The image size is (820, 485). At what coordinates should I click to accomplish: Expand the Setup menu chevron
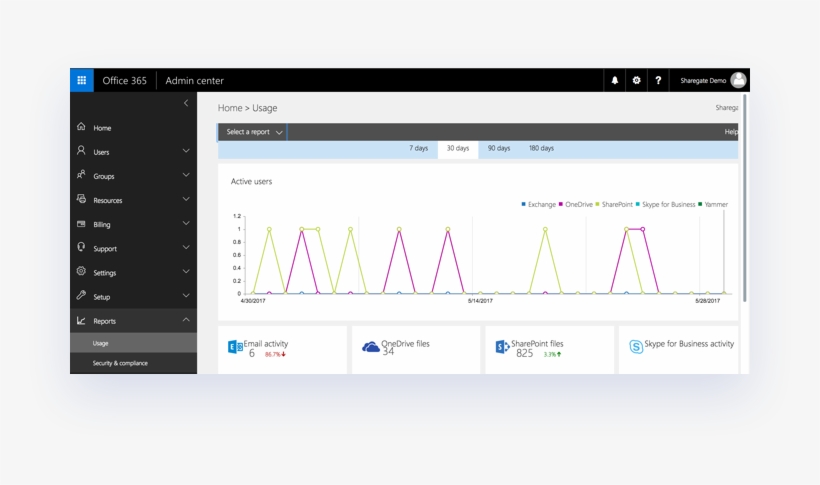[x=186, y=295]
